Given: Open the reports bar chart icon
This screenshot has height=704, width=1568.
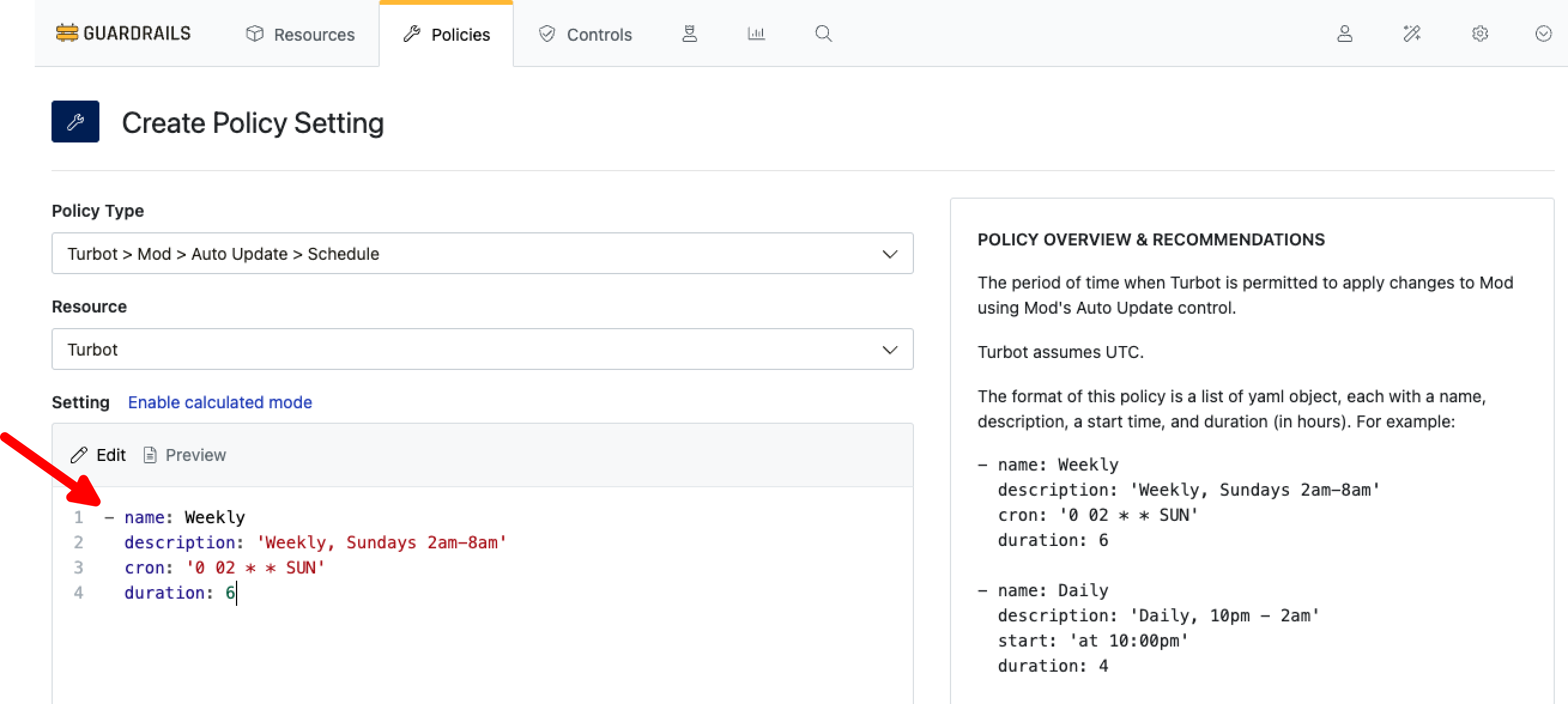Looking at the screenshot, I should coord(756,34).
